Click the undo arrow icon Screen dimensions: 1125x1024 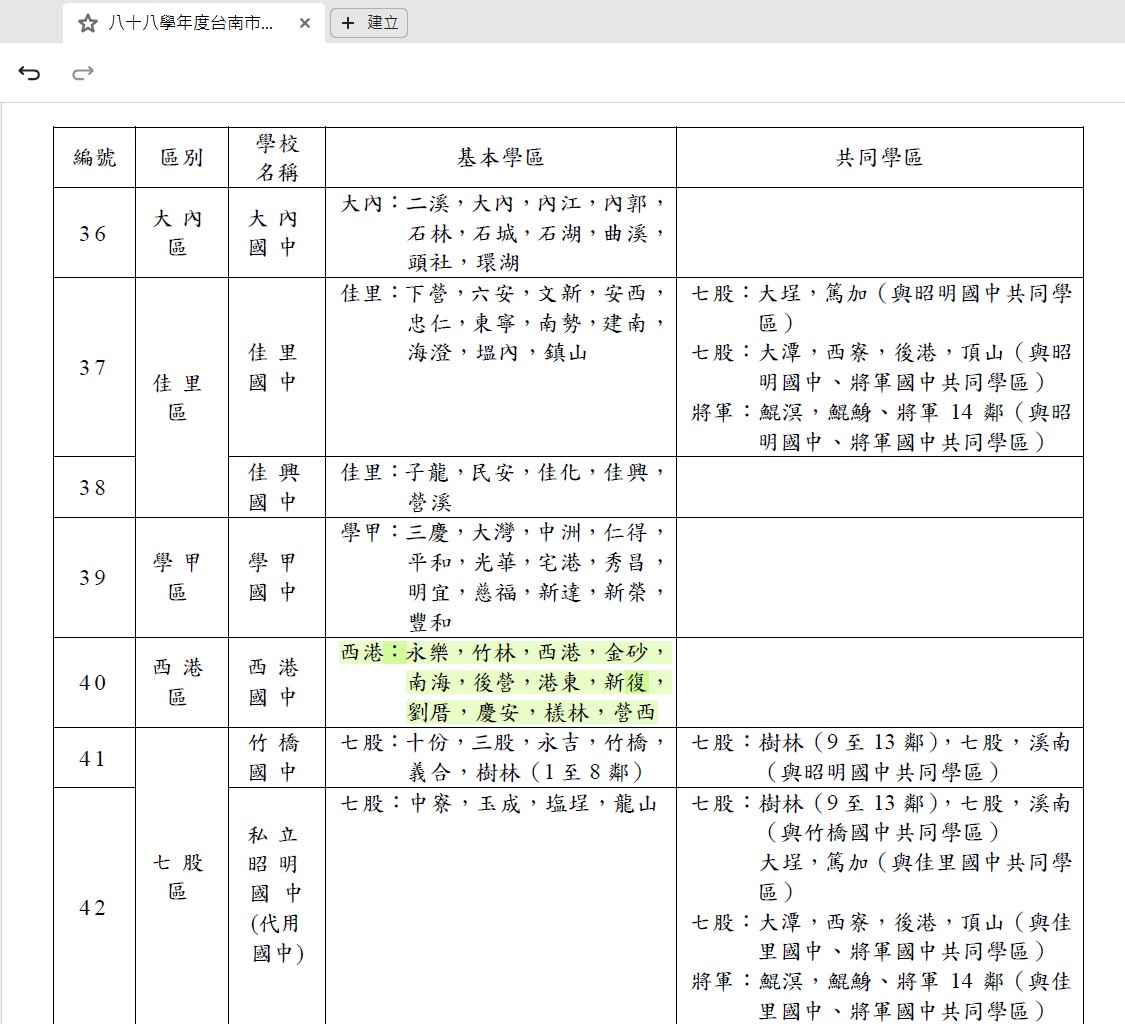[x=30, y=73]
